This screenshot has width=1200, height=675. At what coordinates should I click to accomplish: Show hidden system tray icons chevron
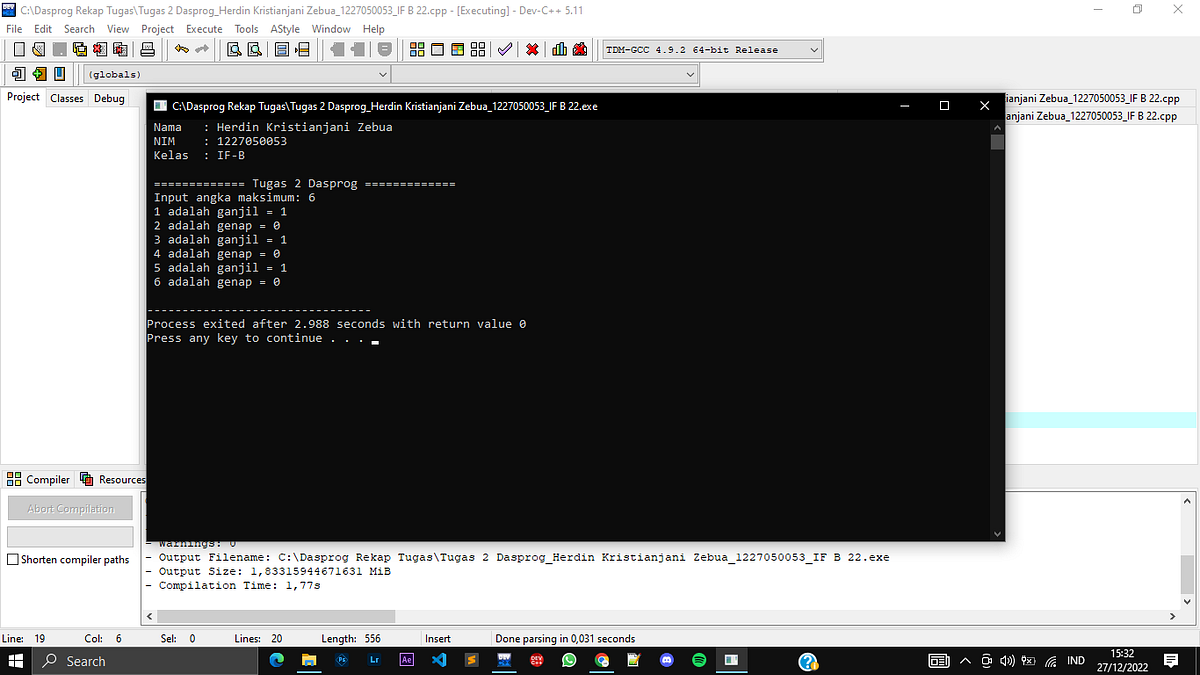[966, 661]
